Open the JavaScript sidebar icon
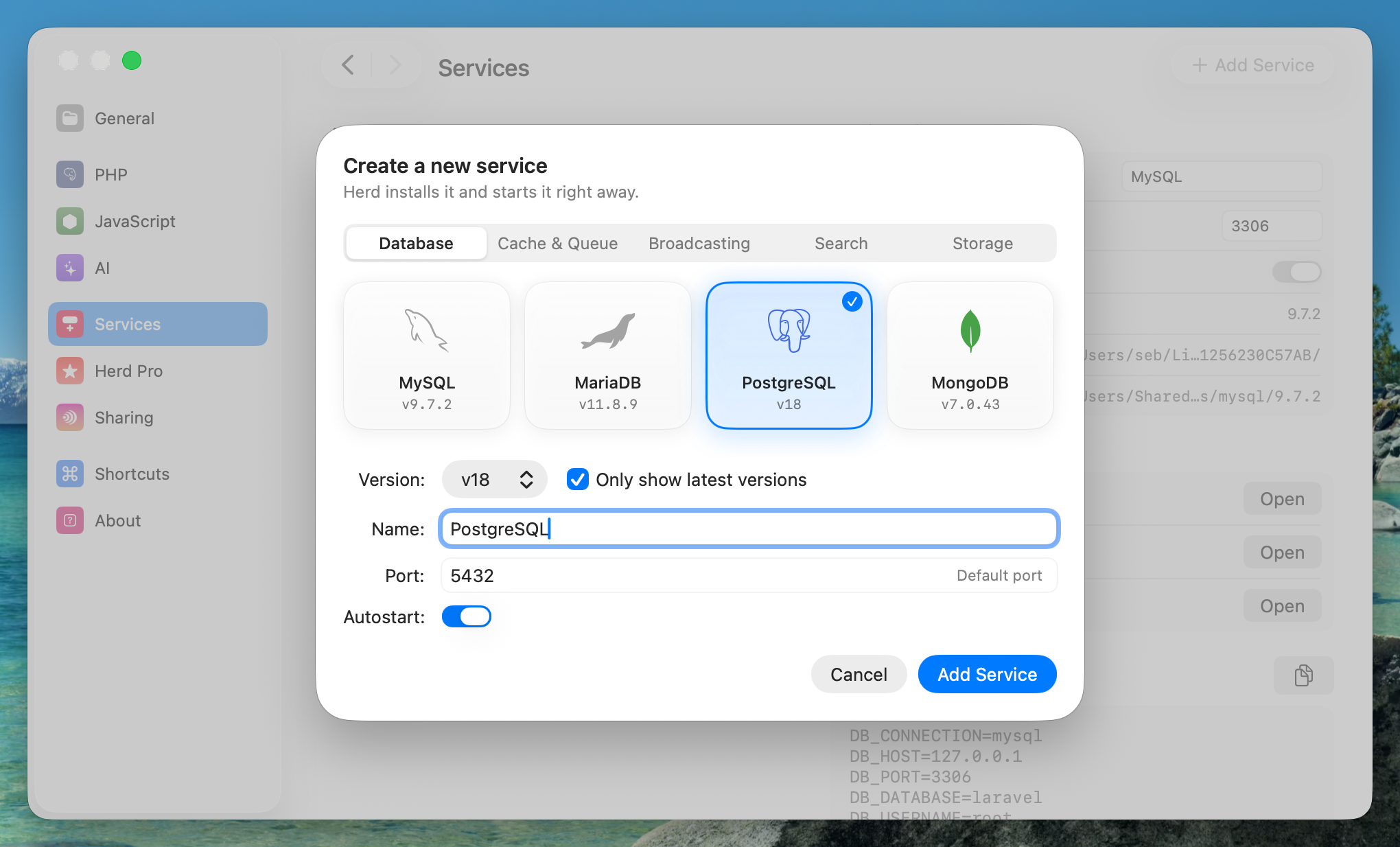 coord(70,221)
